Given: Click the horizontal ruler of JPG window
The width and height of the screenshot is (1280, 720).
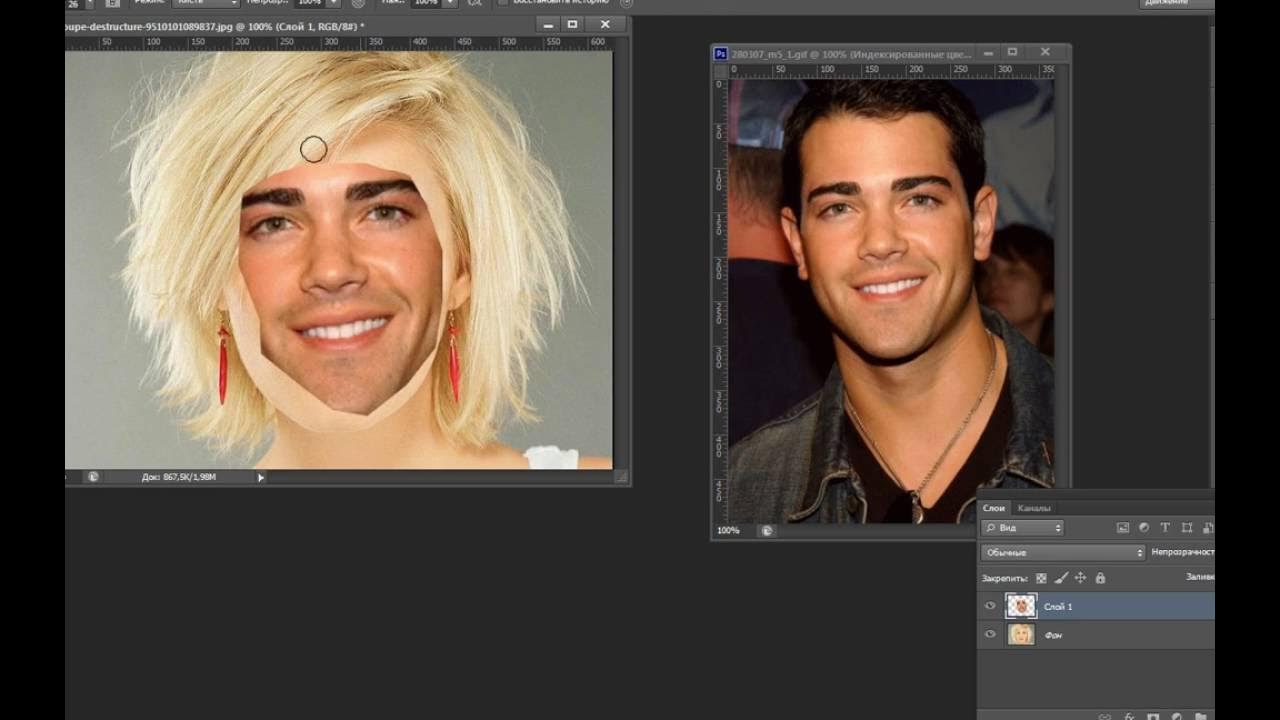Looking at the screenshot, I should click(338, 43).
